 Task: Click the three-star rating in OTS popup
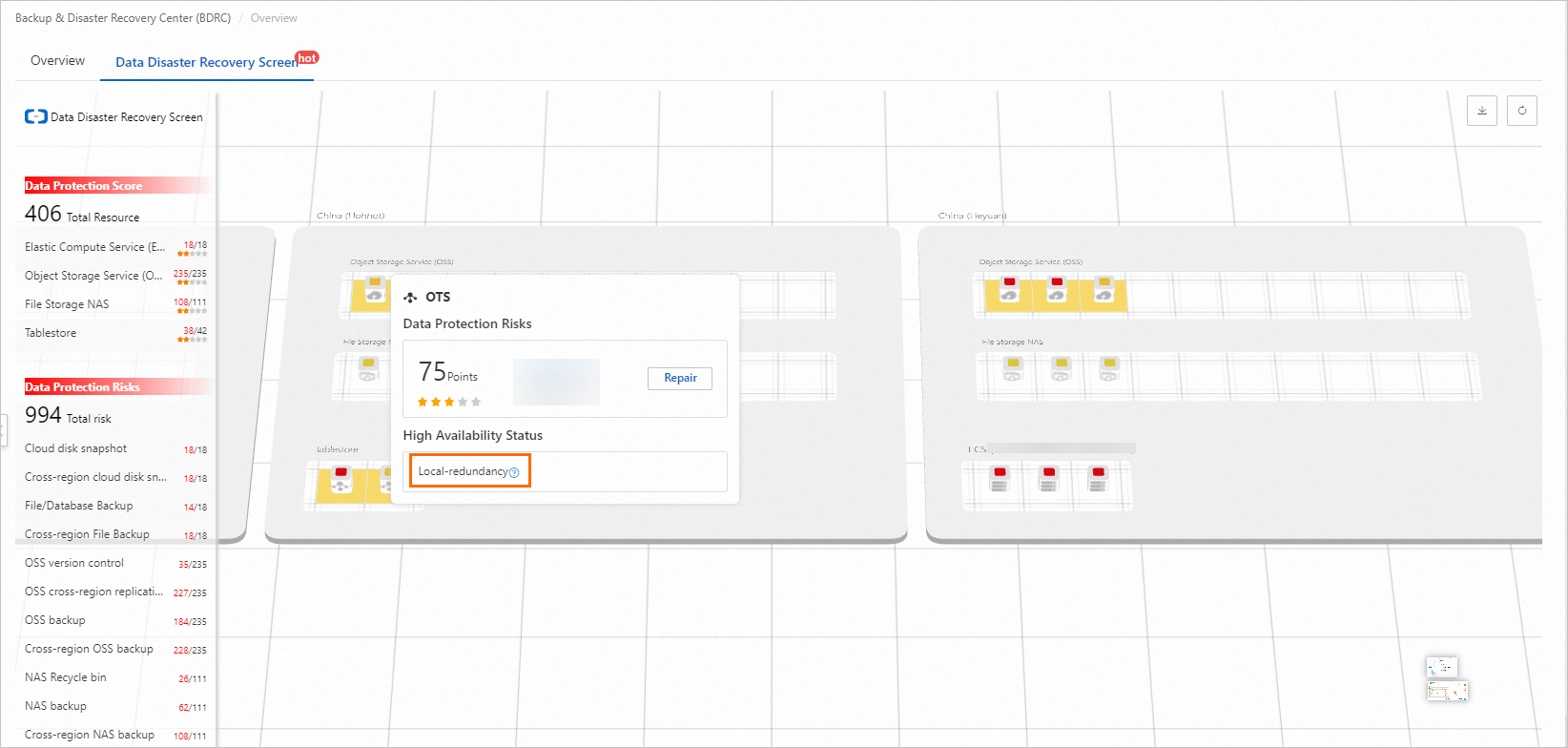point(449,402)
